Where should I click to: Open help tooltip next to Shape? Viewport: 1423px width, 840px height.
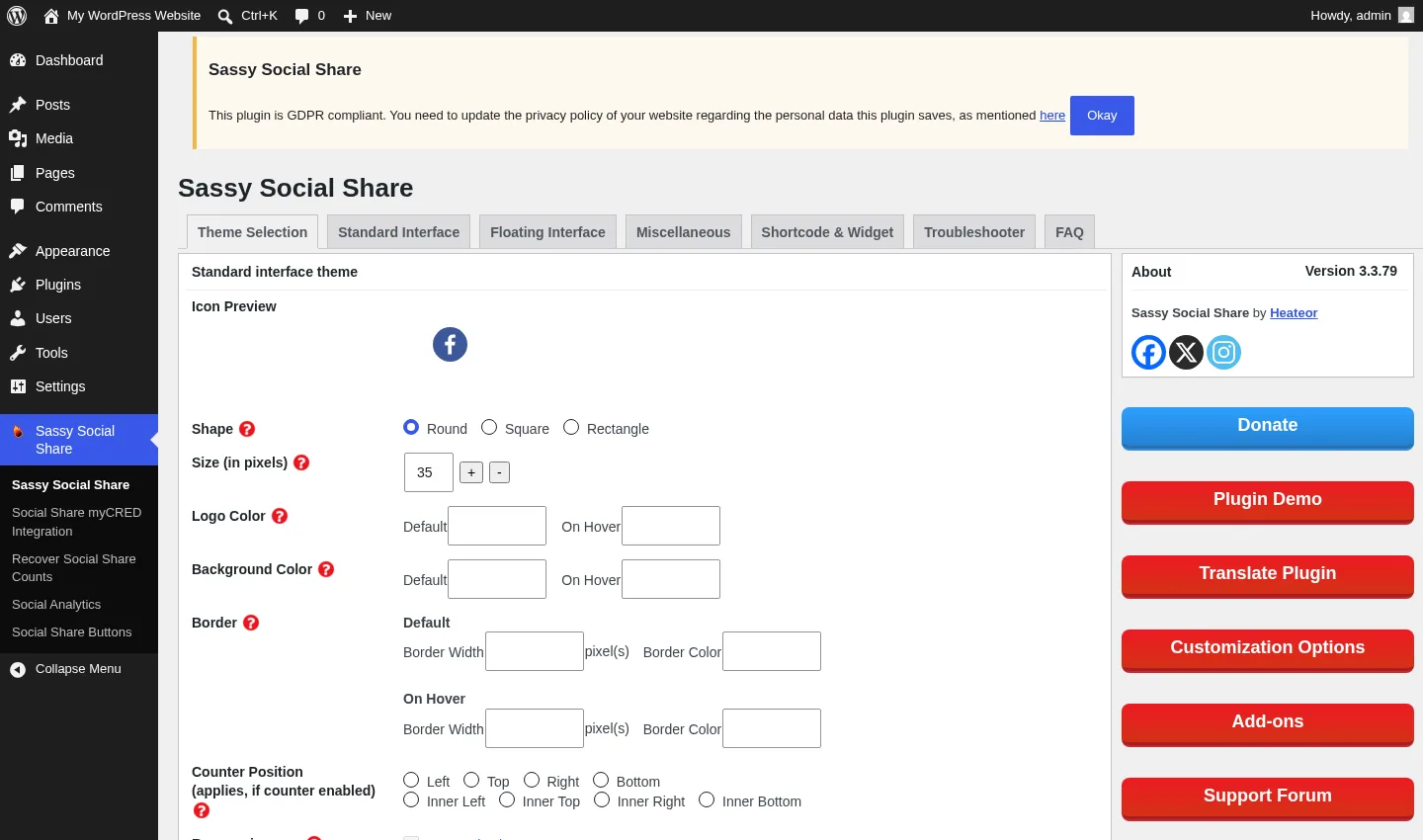[247, 429]
